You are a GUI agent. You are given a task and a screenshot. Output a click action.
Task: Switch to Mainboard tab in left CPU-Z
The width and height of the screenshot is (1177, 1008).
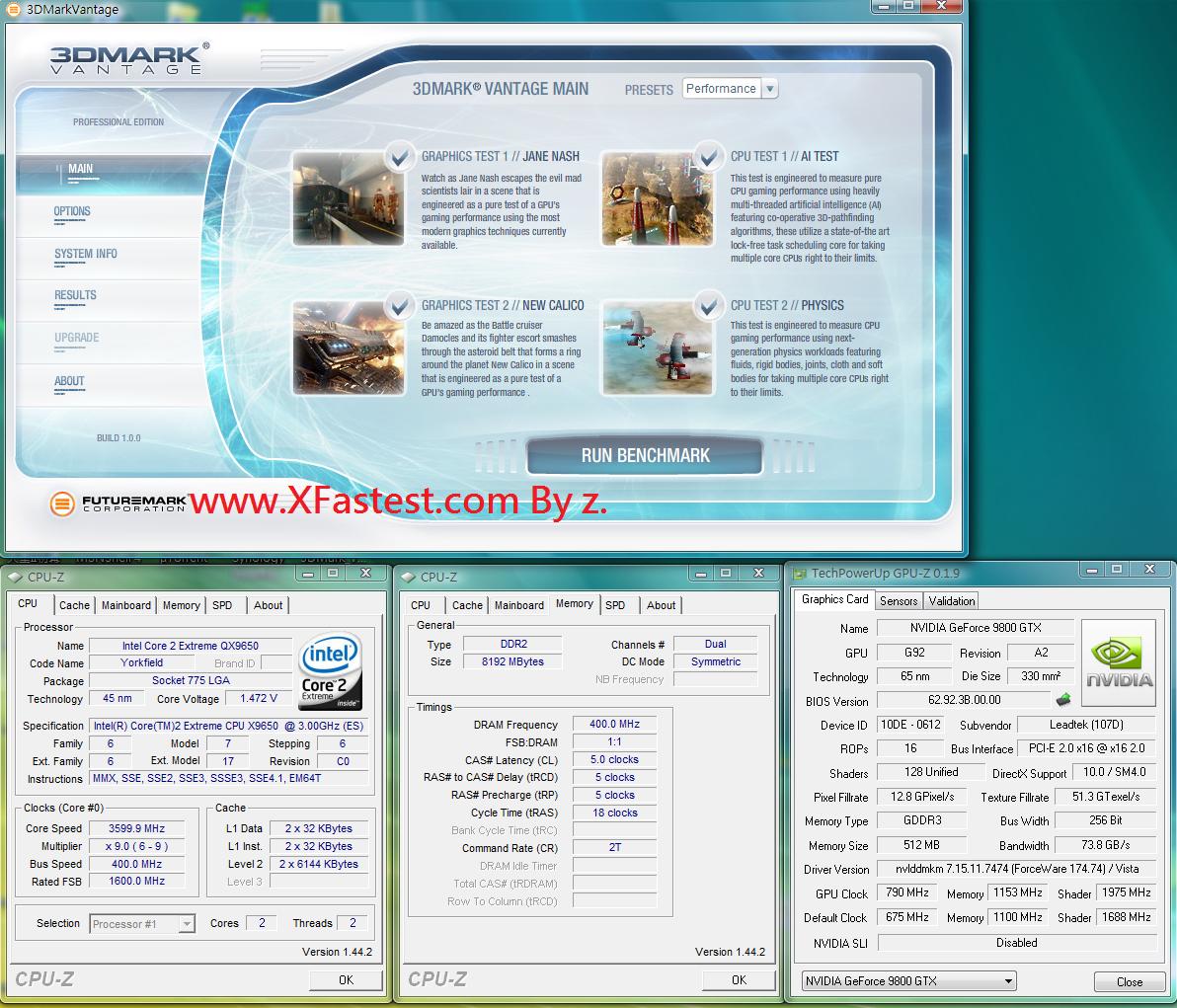[x=126, y=605]
